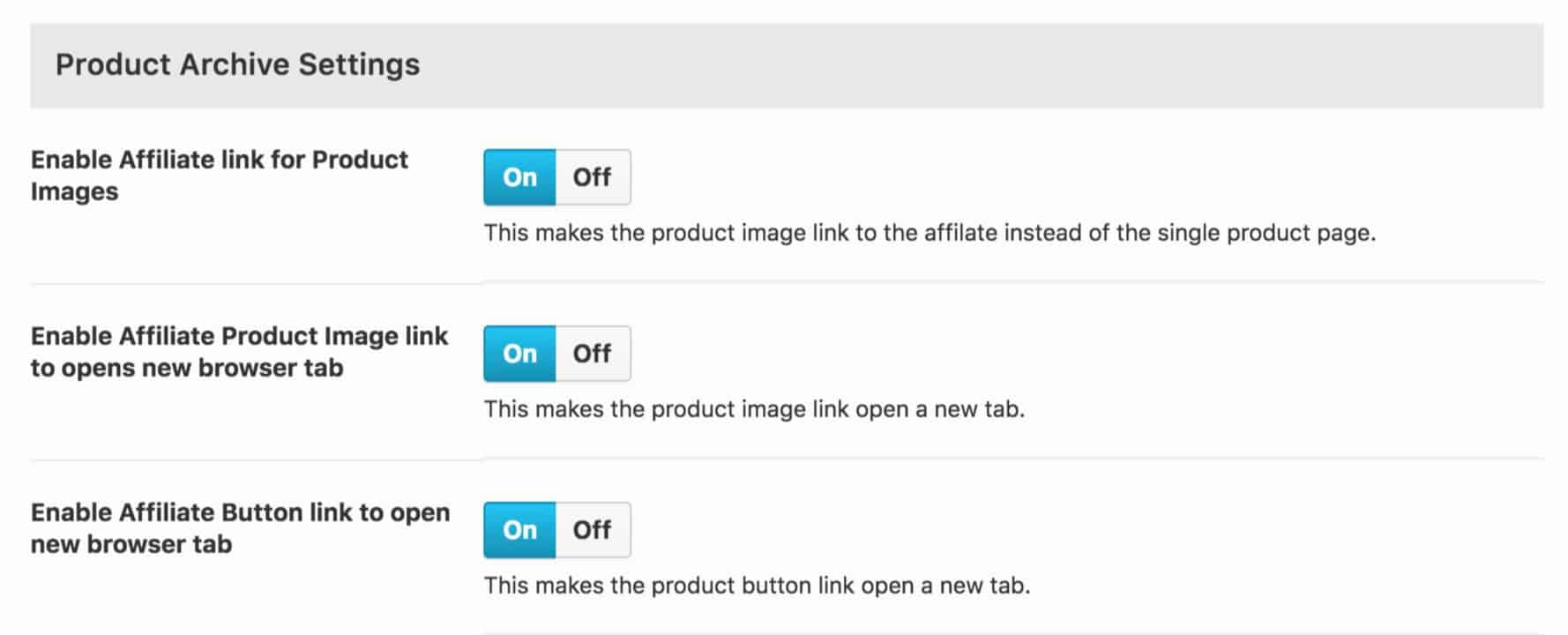Turn On affiliate link for Product Images
The height and width of the screenshot is (635, 1568).
519,177
